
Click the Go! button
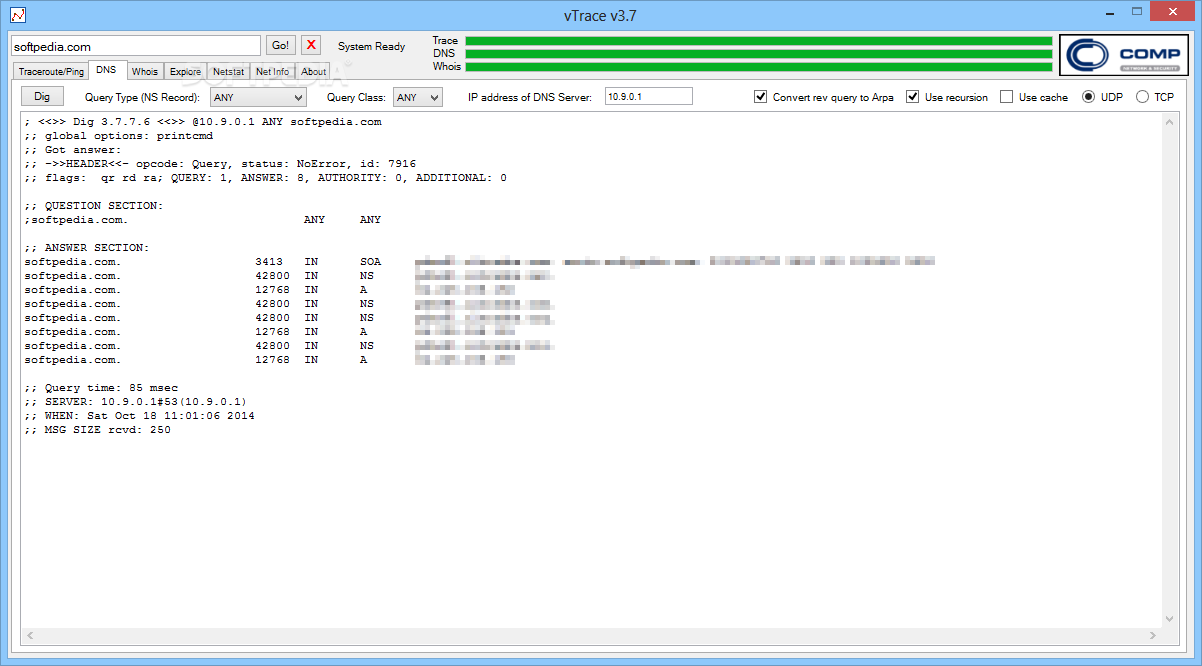click(x=281, y=45)
